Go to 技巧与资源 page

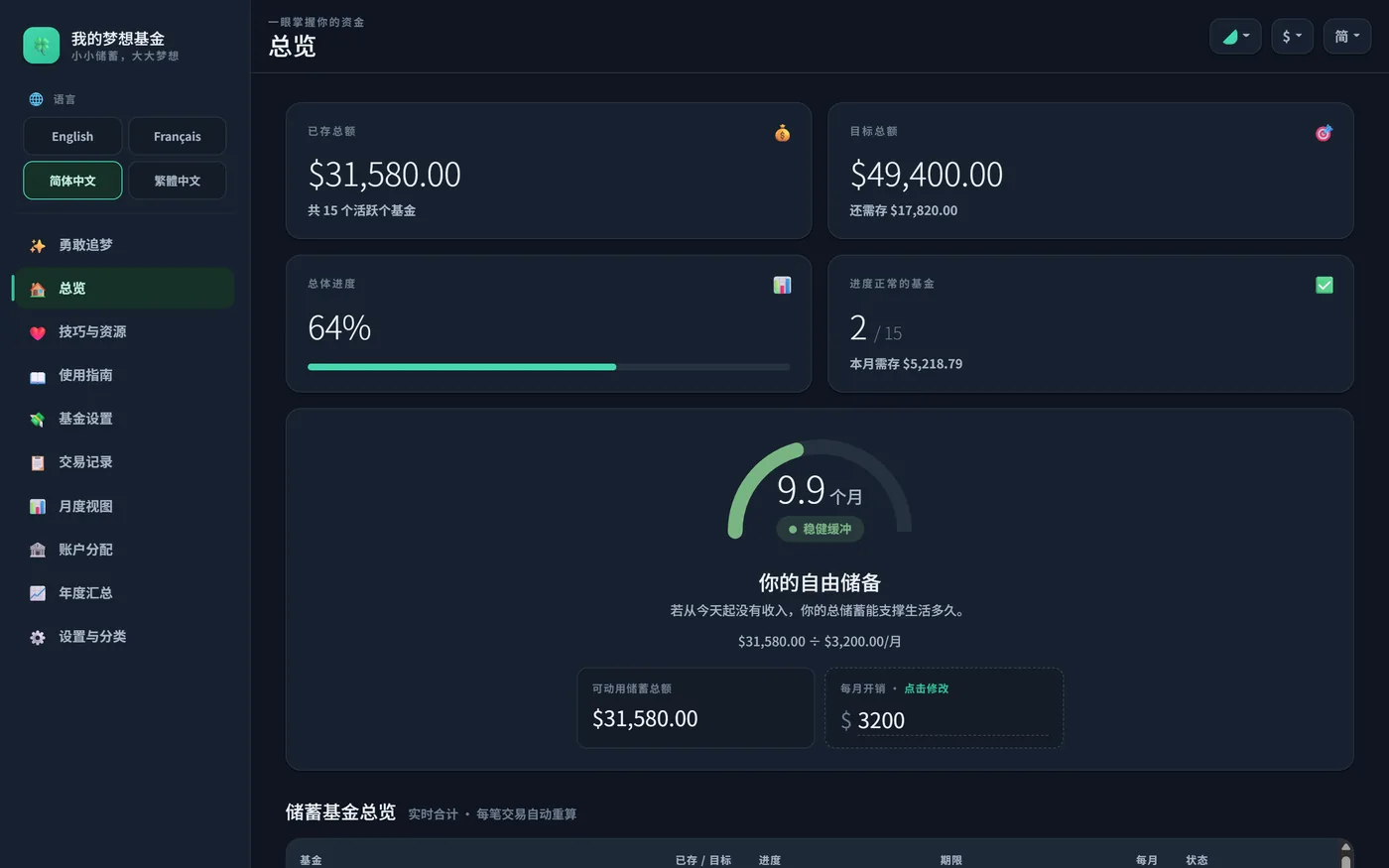124,332
